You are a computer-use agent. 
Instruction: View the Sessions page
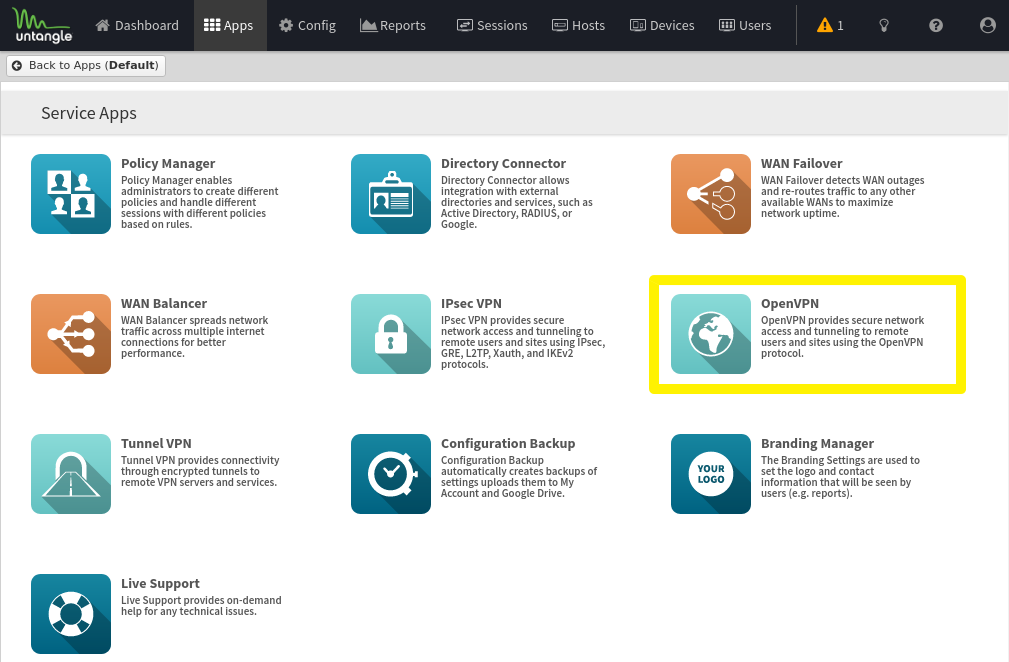tap(492, 25)
